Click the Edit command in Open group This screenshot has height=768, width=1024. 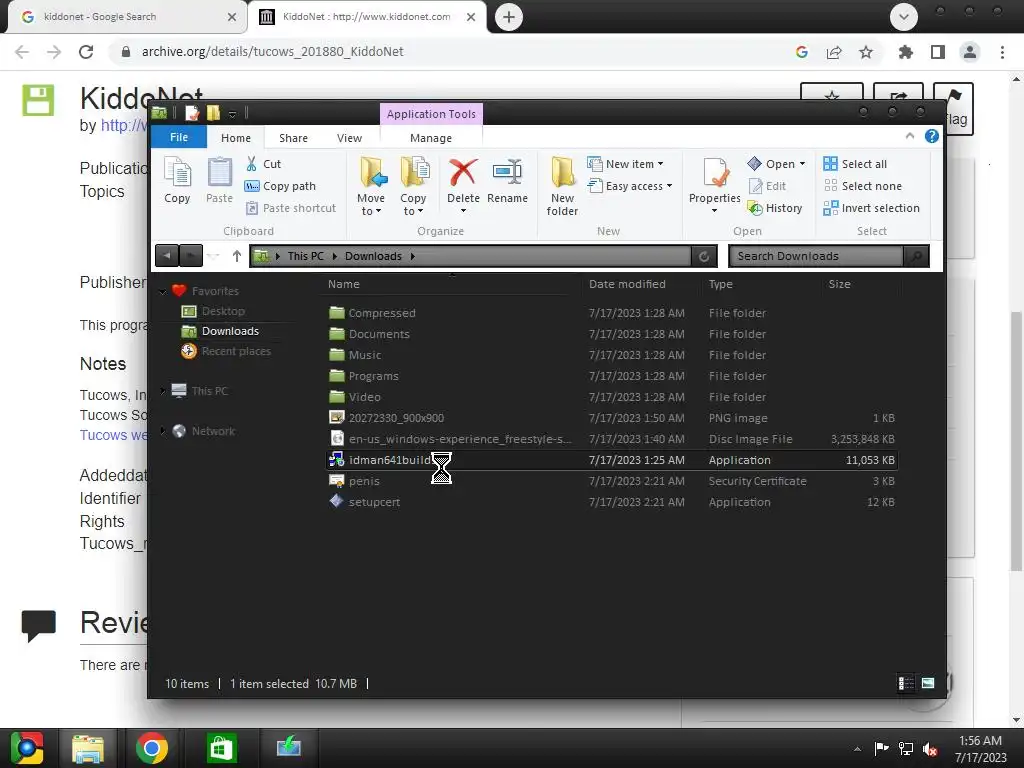click(767, 186)
